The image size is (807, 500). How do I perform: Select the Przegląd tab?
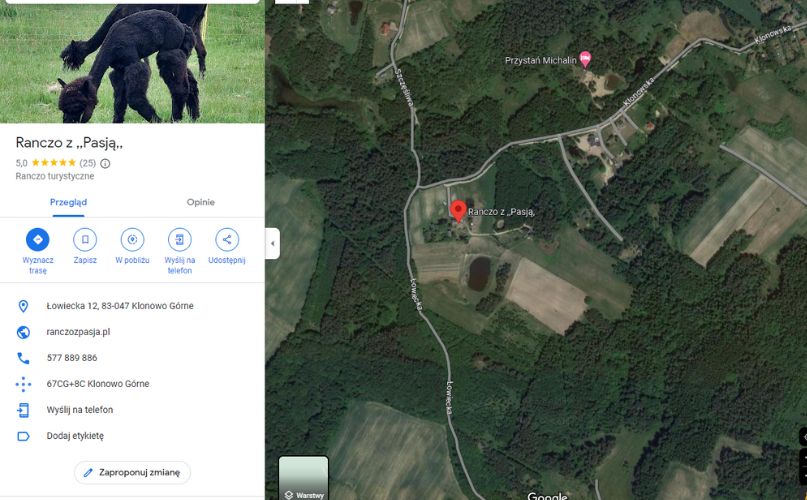click(68, 202)
